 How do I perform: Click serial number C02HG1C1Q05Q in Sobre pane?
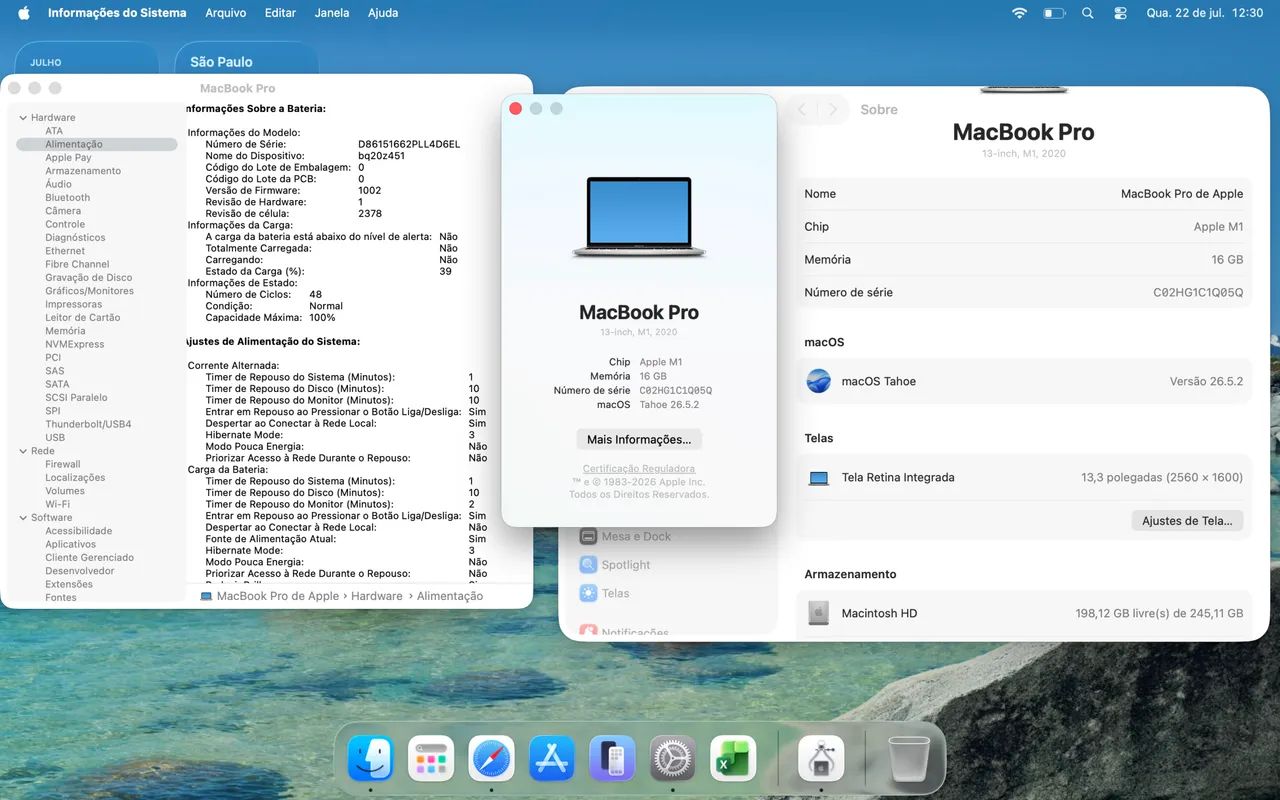point(1198,293)
